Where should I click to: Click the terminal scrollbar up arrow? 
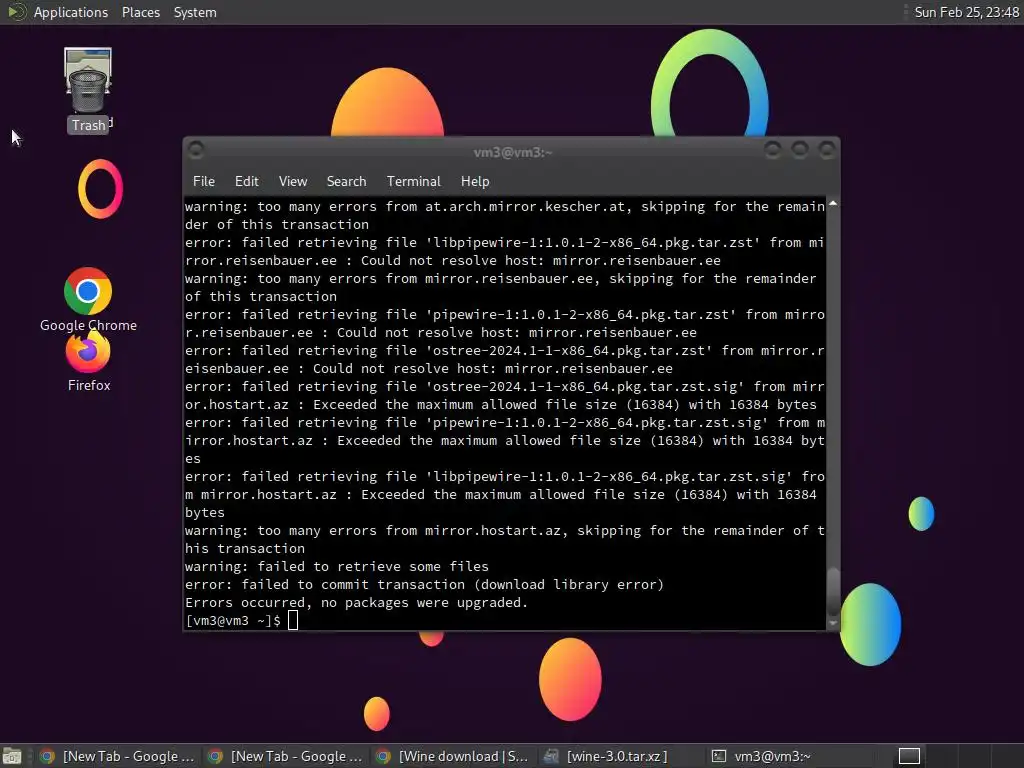pos(833,204)
